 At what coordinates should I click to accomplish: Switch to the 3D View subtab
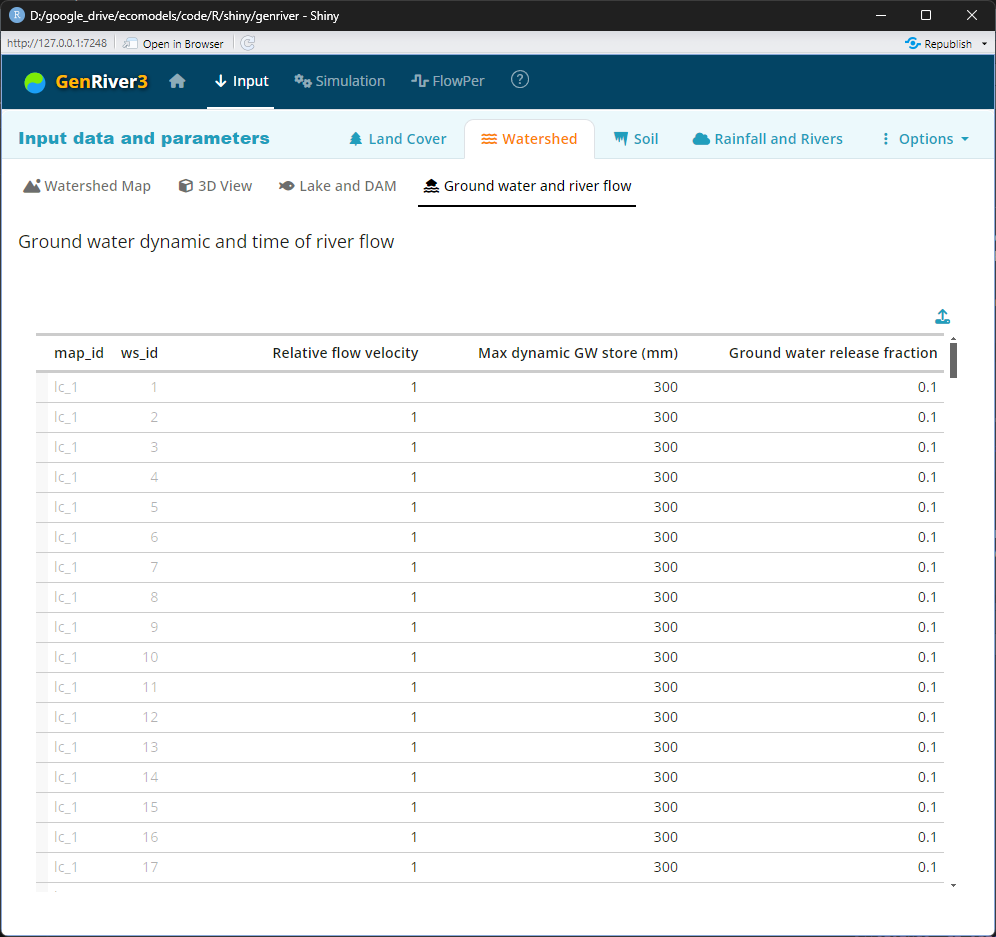click(x=215, y=186)
